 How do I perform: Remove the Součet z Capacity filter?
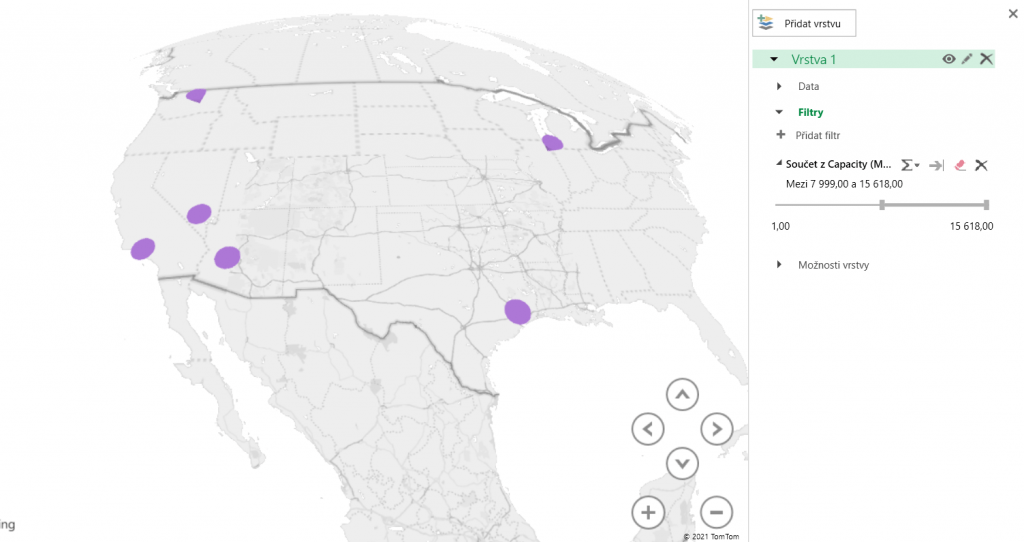coord(981,165)
